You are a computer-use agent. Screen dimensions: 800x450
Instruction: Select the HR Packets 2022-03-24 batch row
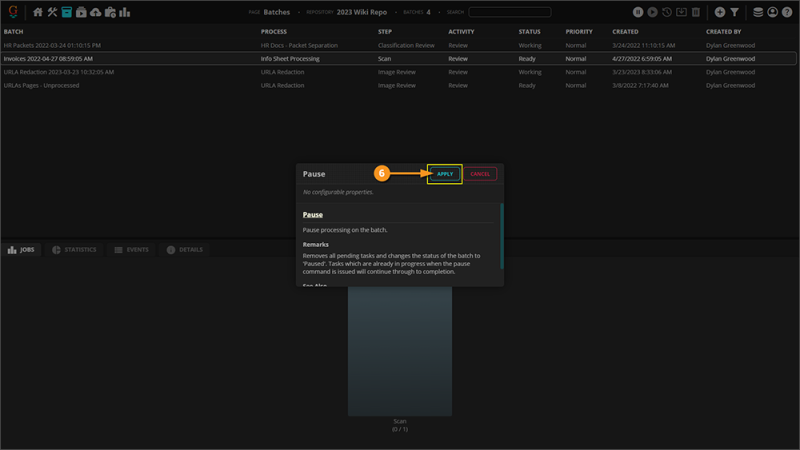[x=52, y=45]
